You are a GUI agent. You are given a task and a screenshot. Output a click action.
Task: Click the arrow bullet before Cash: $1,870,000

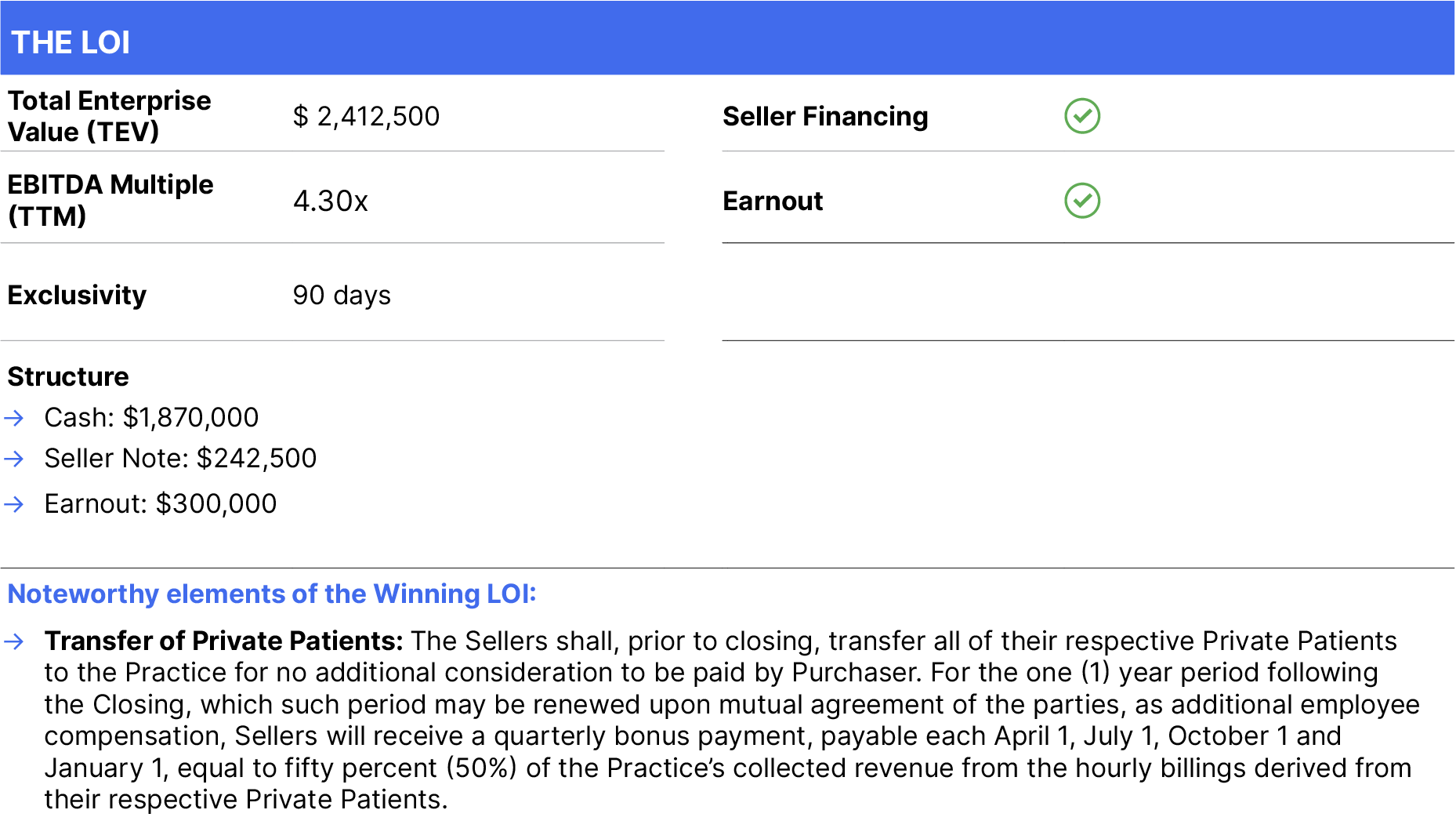(x=14, y=418)
